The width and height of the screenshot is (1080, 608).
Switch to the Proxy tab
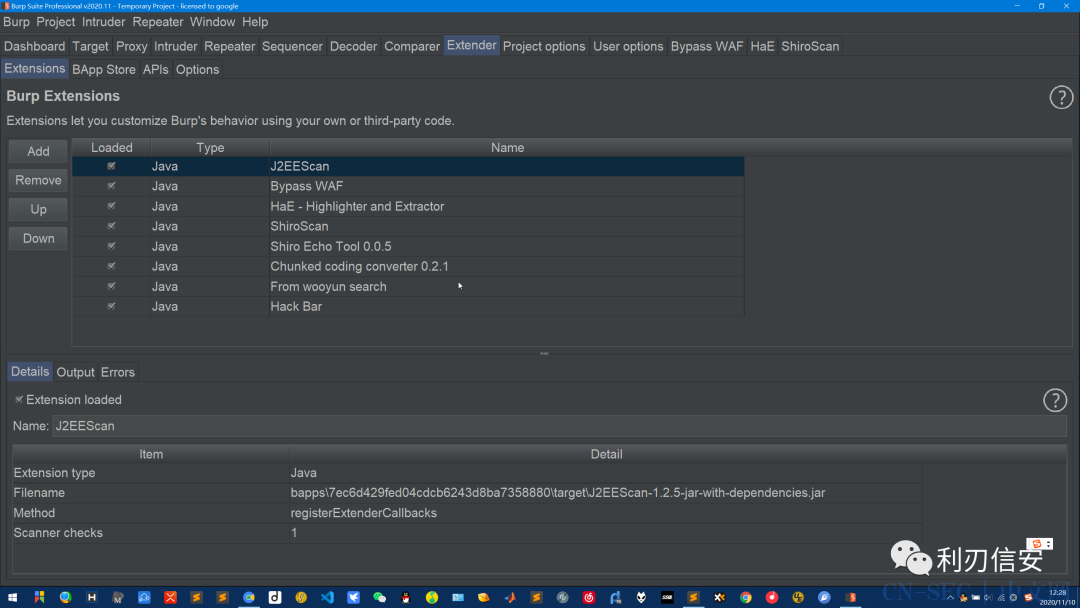pos(132,46)
